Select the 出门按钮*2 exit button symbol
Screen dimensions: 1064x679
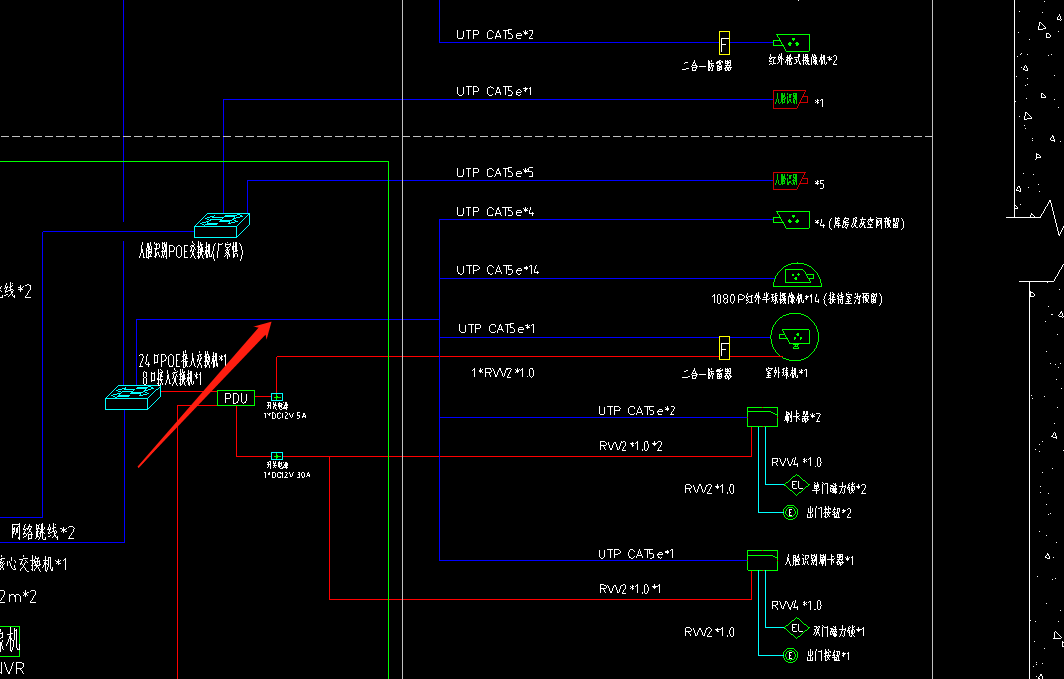(790, 512)
